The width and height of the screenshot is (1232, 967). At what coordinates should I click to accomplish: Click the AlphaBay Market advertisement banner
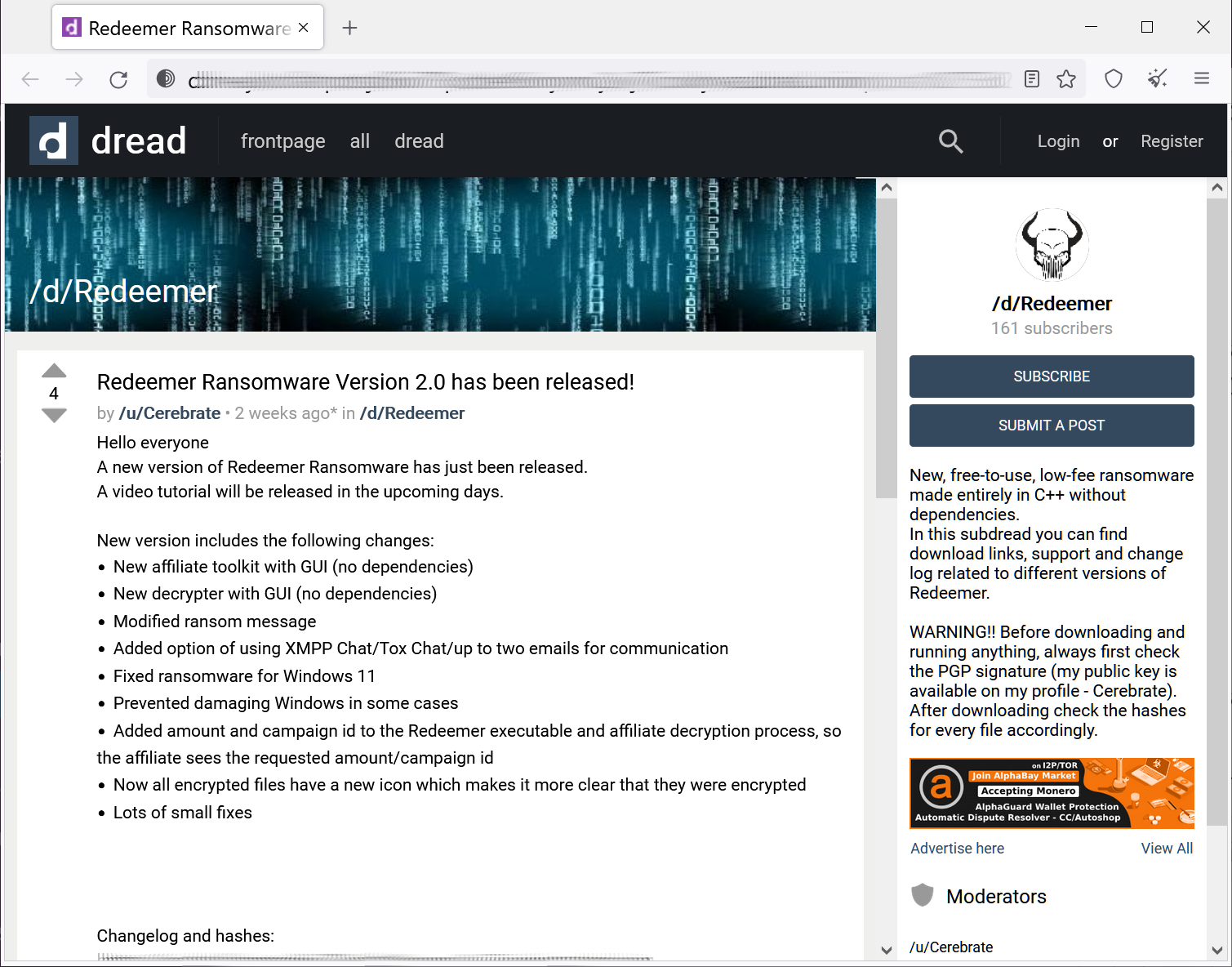click(x=1052, y=793)
